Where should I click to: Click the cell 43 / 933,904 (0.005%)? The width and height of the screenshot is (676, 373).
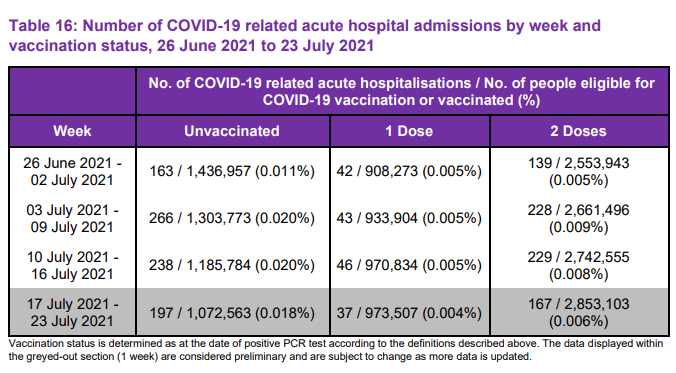409,218
